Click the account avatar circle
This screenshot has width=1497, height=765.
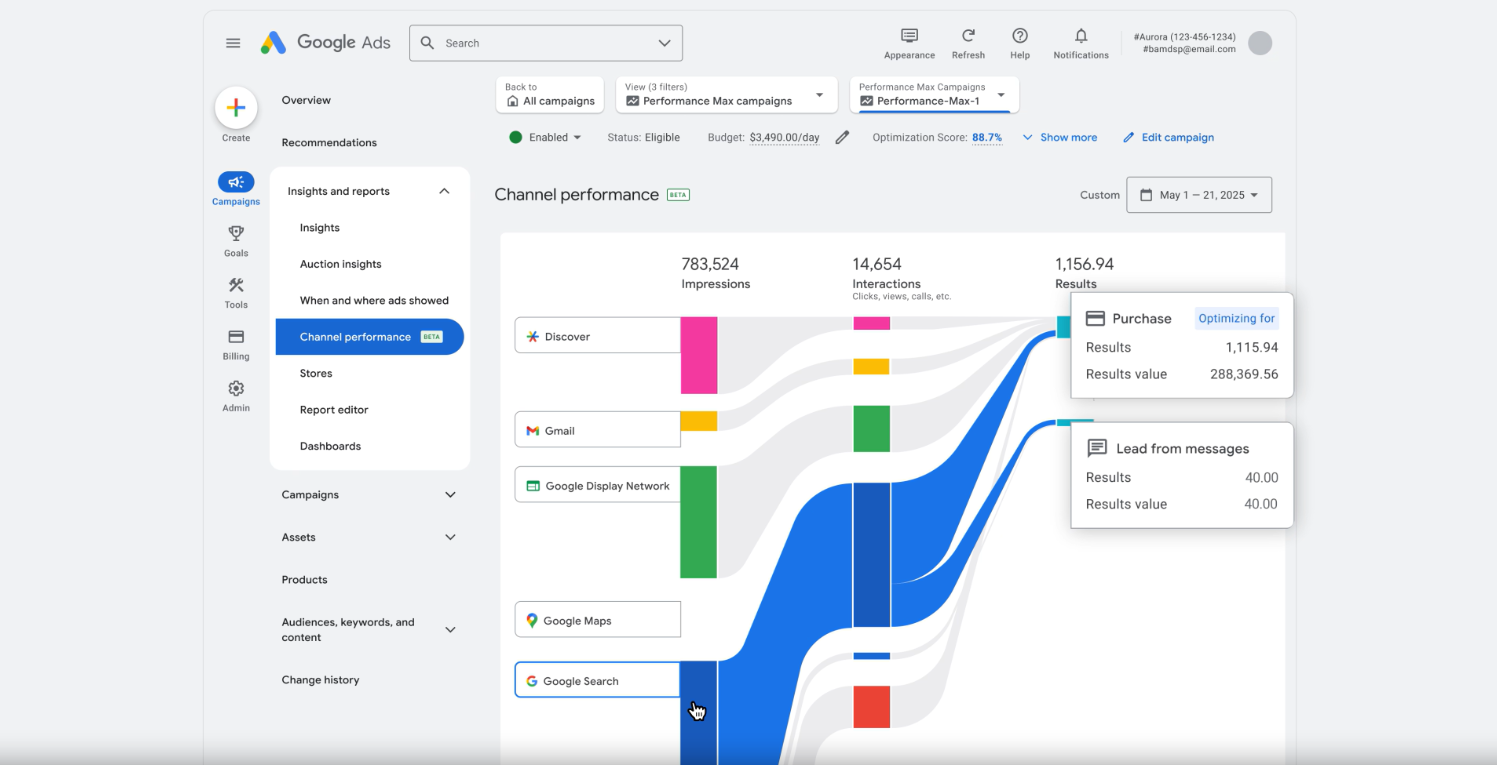tap(1260, 43)
